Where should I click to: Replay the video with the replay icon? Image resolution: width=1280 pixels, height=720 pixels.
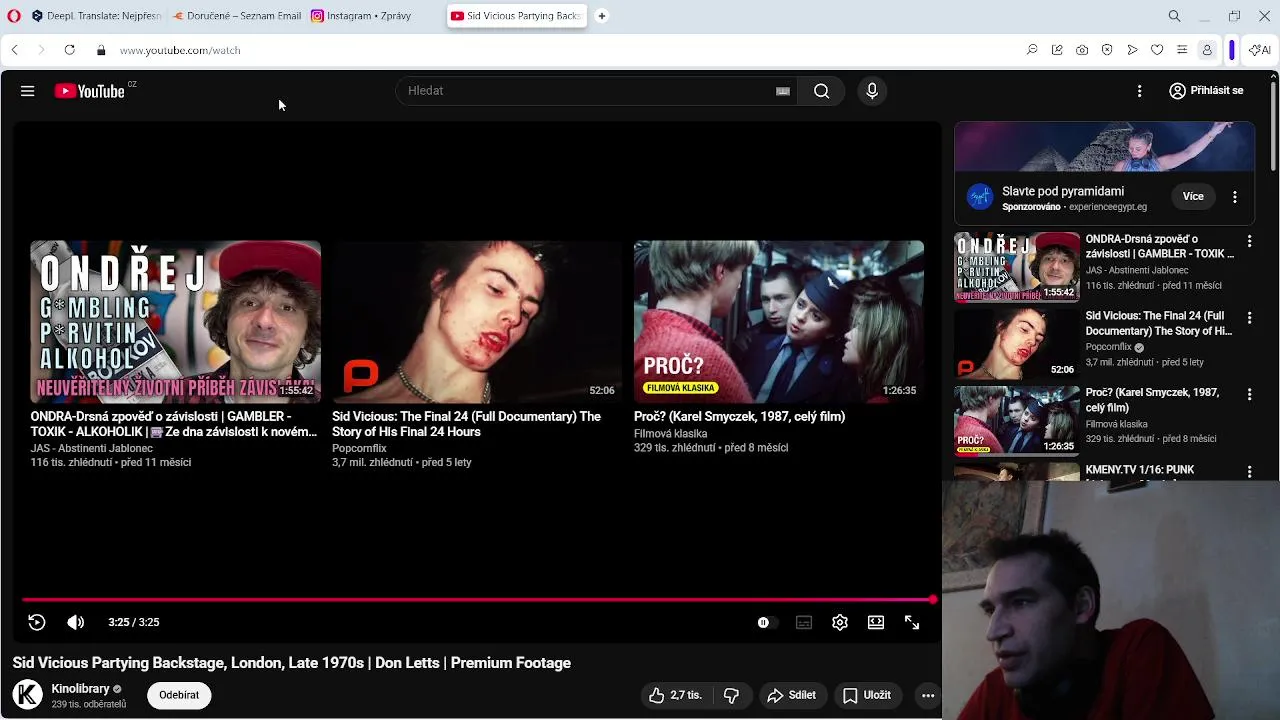click(37, 622)
